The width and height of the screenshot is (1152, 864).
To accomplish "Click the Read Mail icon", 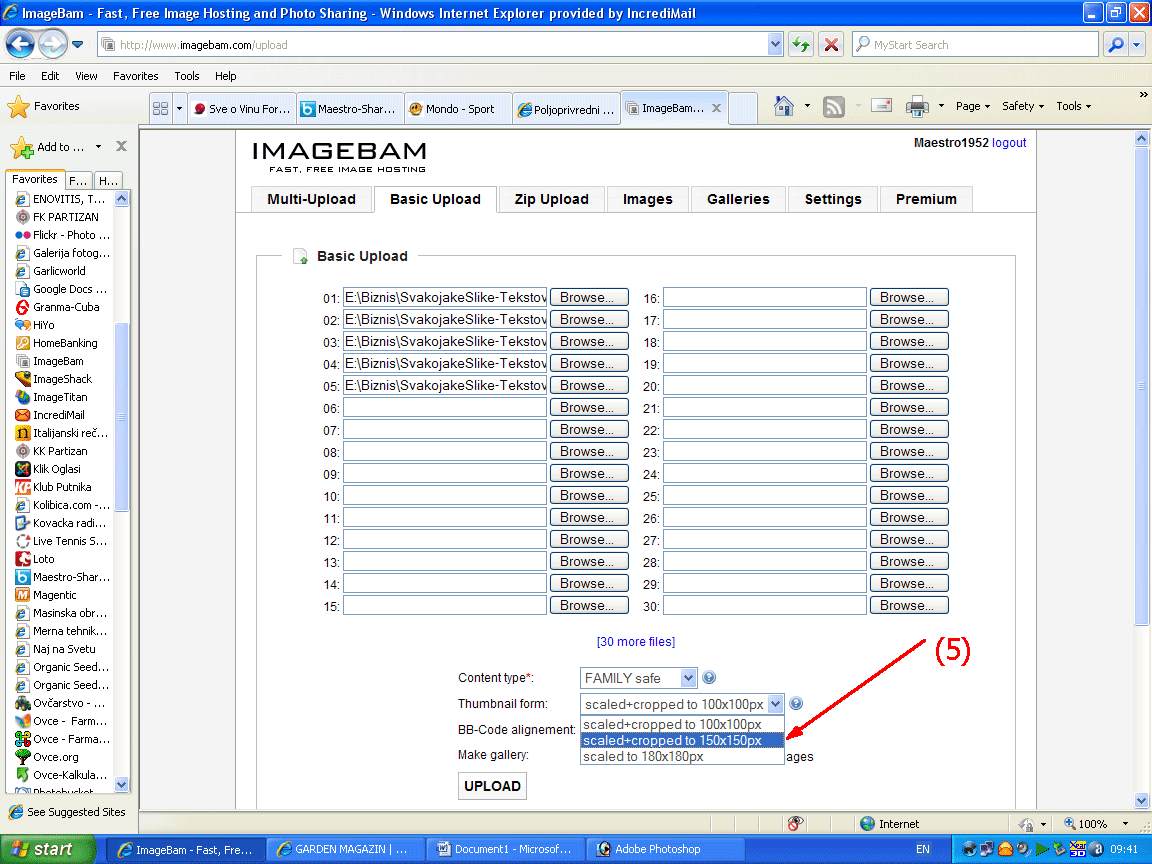I will 881,106.
